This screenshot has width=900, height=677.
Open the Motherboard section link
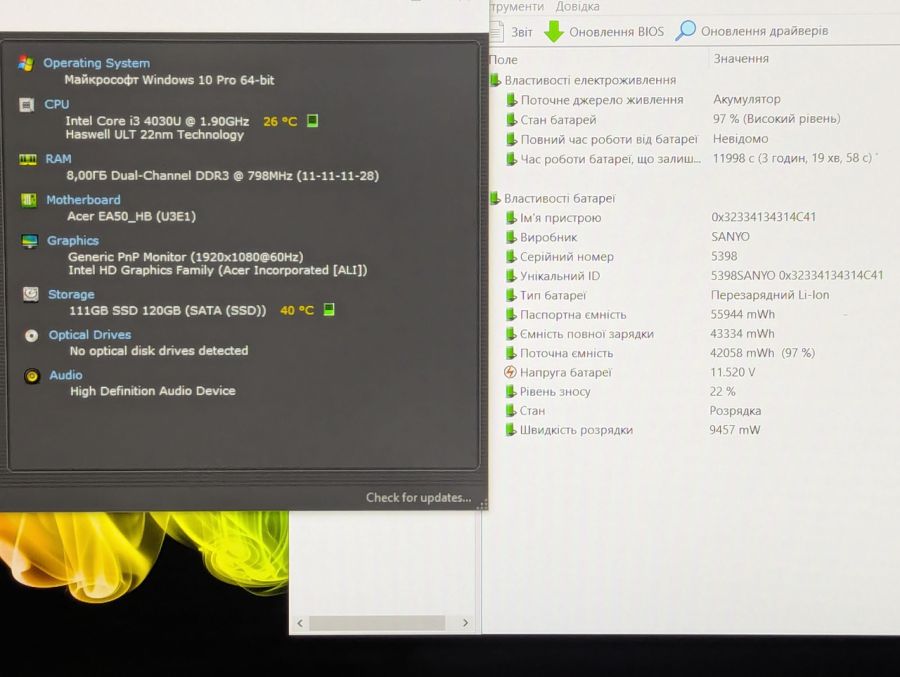pyautogui.click(x=83, y=200)
